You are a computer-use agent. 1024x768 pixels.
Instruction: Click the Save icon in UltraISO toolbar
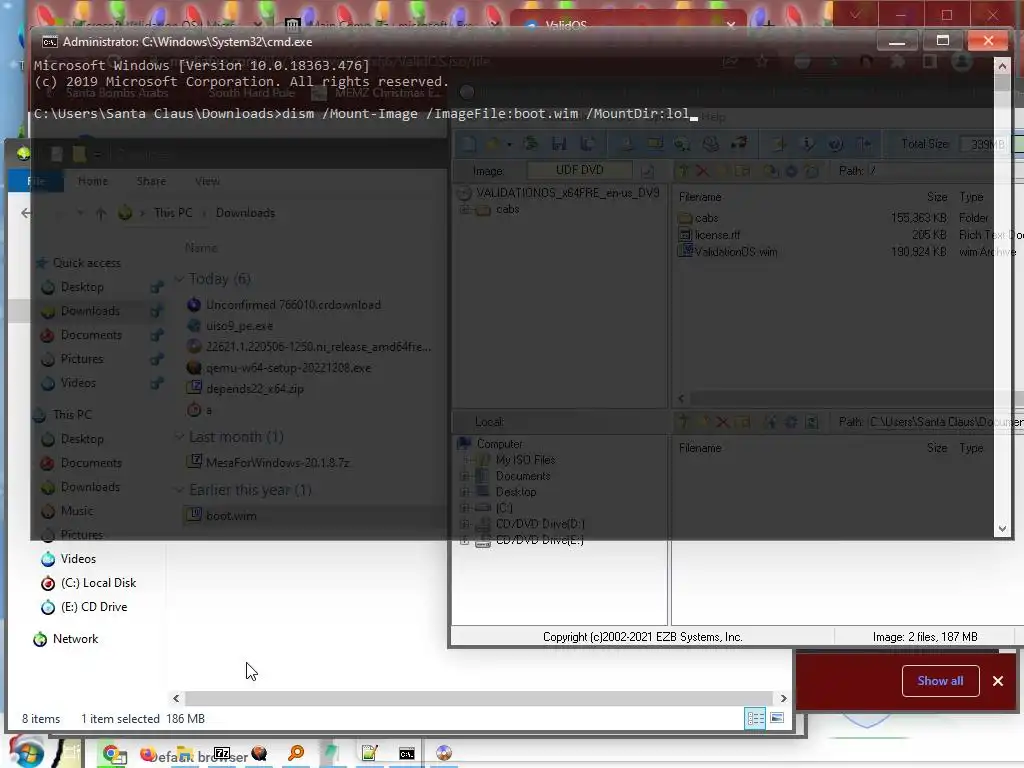point(558,144)
